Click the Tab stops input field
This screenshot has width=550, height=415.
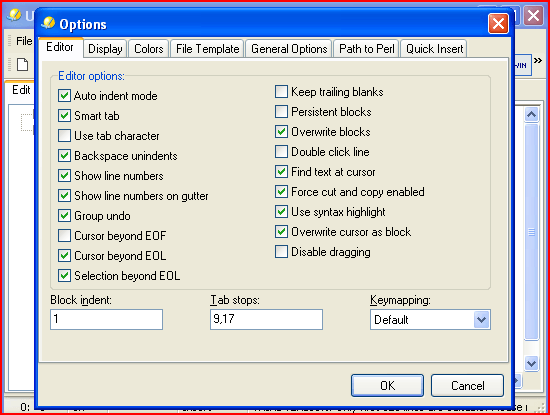(267, 319)
